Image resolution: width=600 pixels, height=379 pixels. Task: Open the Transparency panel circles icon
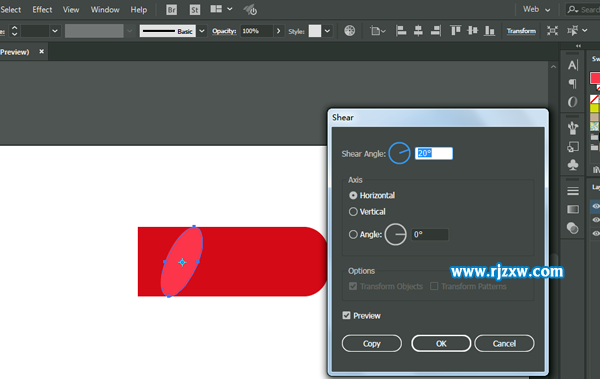coord(573,228)
